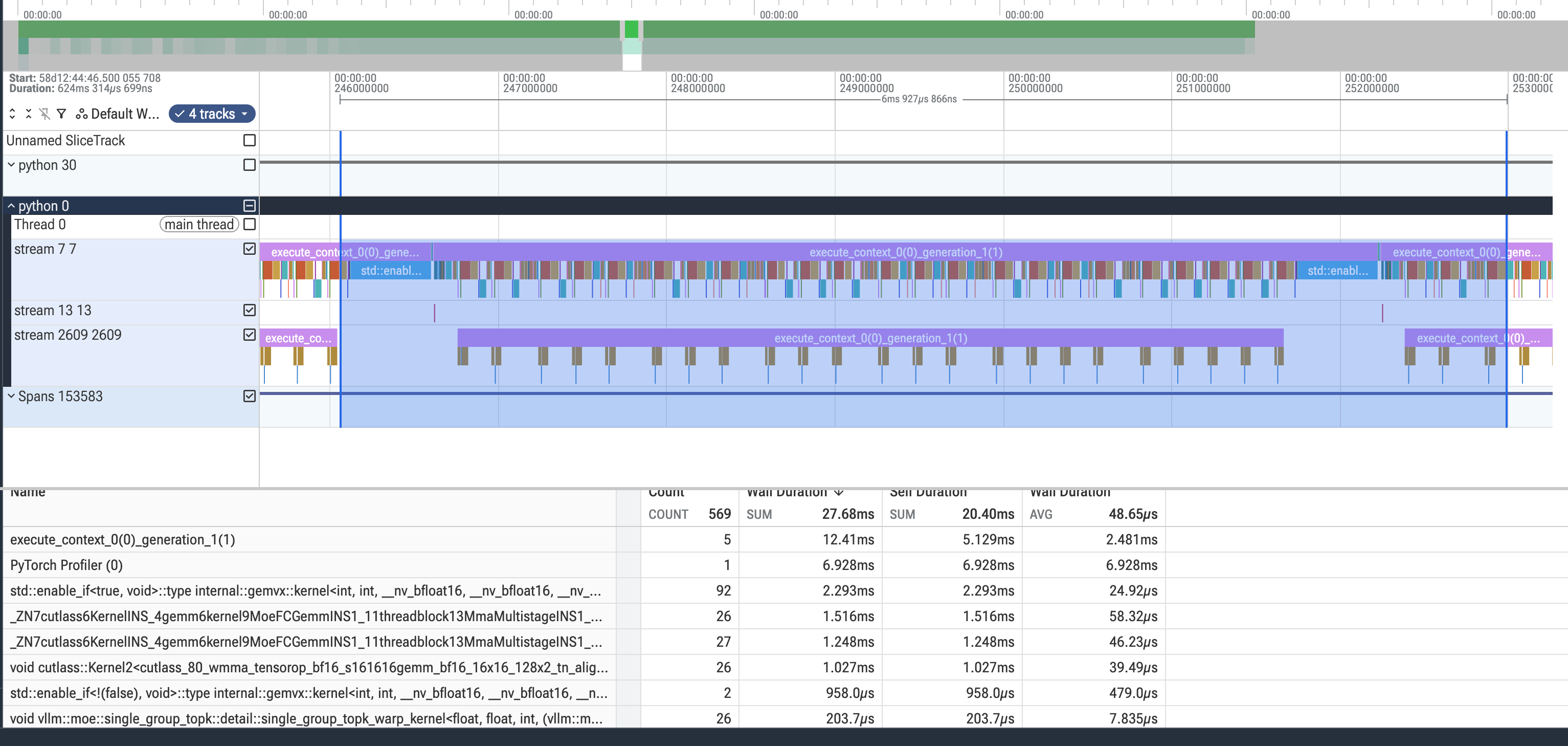The height and width of the screenshot is (746, 1568).
Task: Uncheck the stream 13 13 track checkbox
Action: 249,310
